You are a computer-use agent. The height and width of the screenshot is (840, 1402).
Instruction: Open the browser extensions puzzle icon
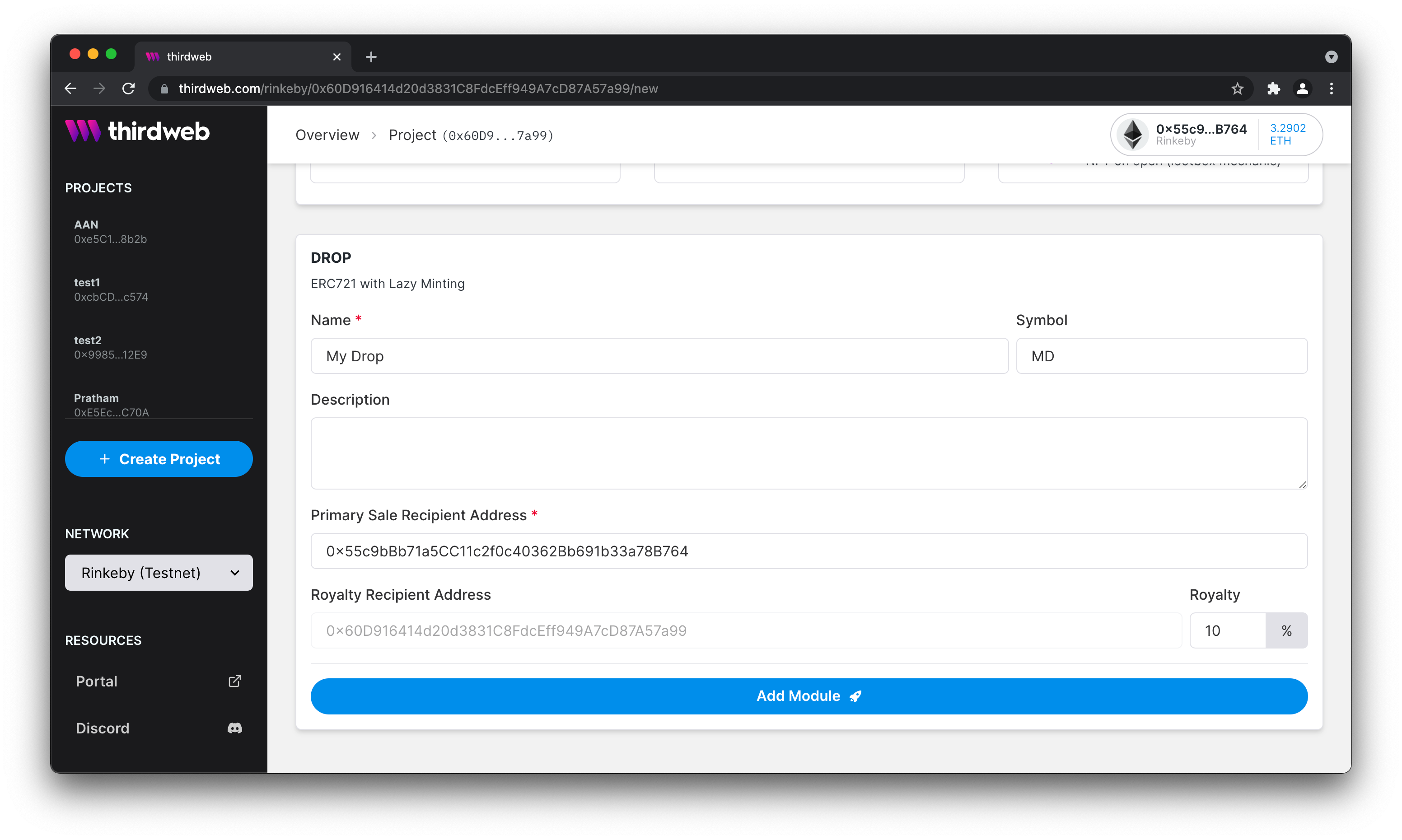coord(1273,89)
